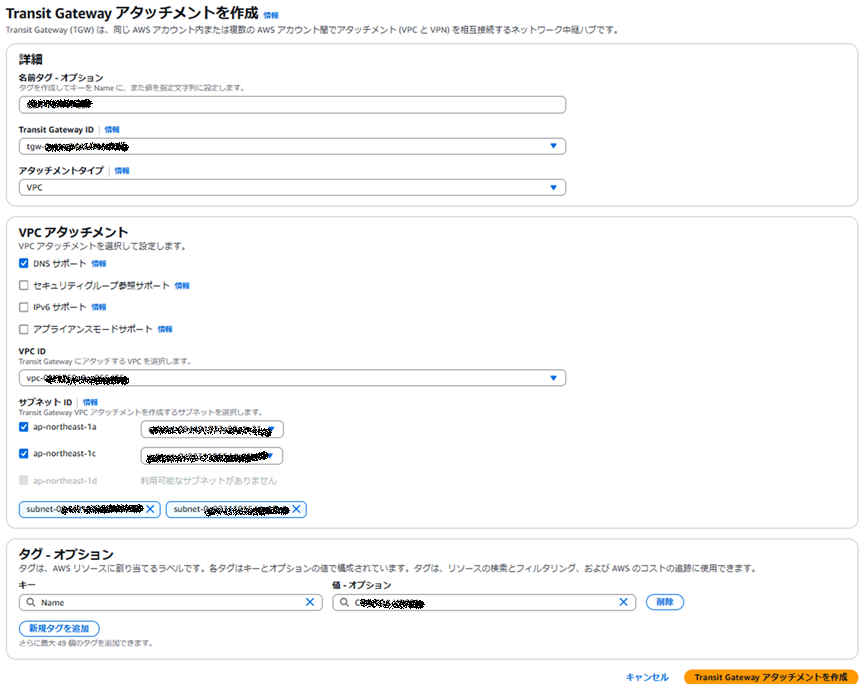Clear the tag key Name field
The height and width of the screenshot is (684, 866).
(x=310, y=602)
